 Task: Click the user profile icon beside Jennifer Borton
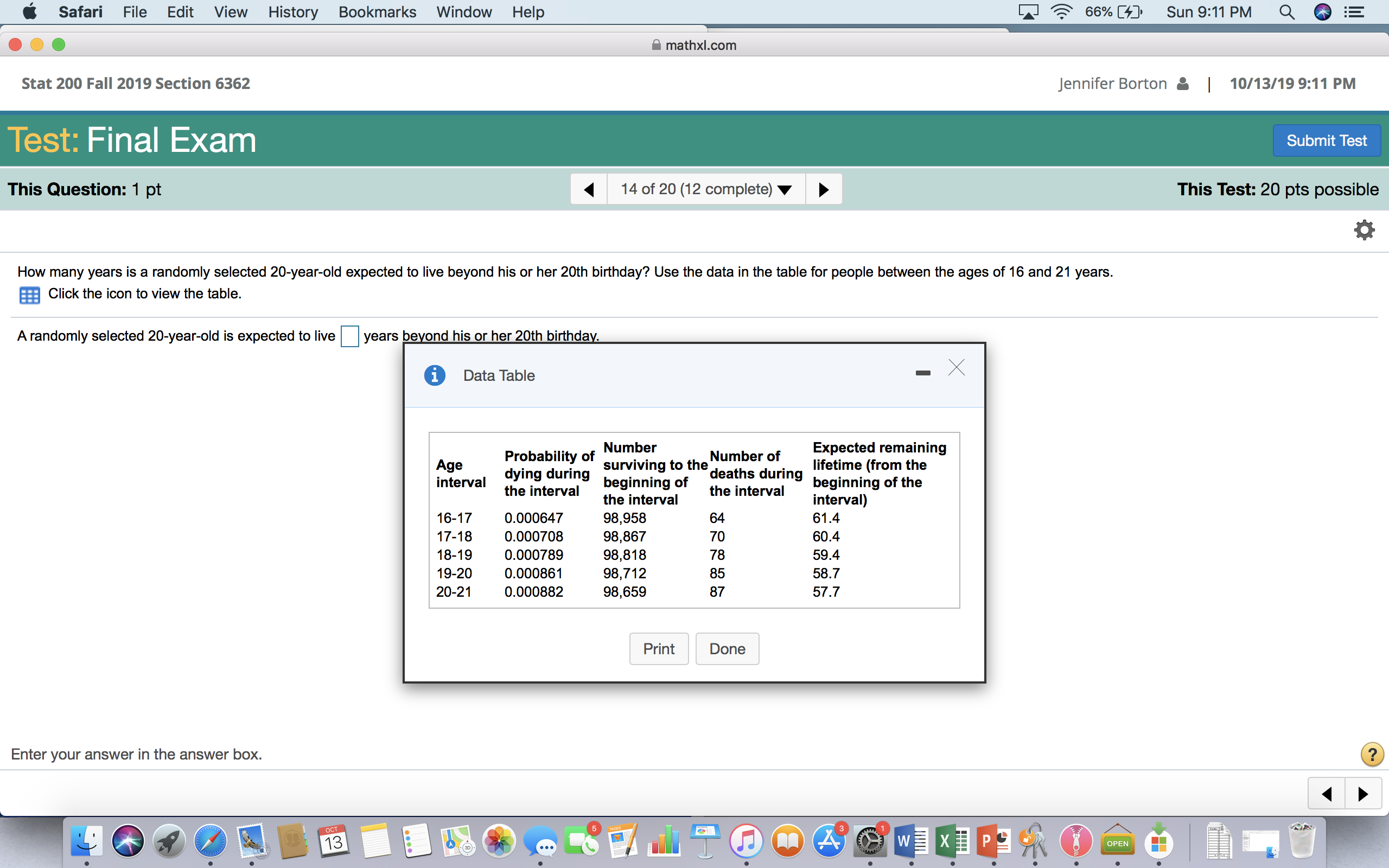point(1182,84)
